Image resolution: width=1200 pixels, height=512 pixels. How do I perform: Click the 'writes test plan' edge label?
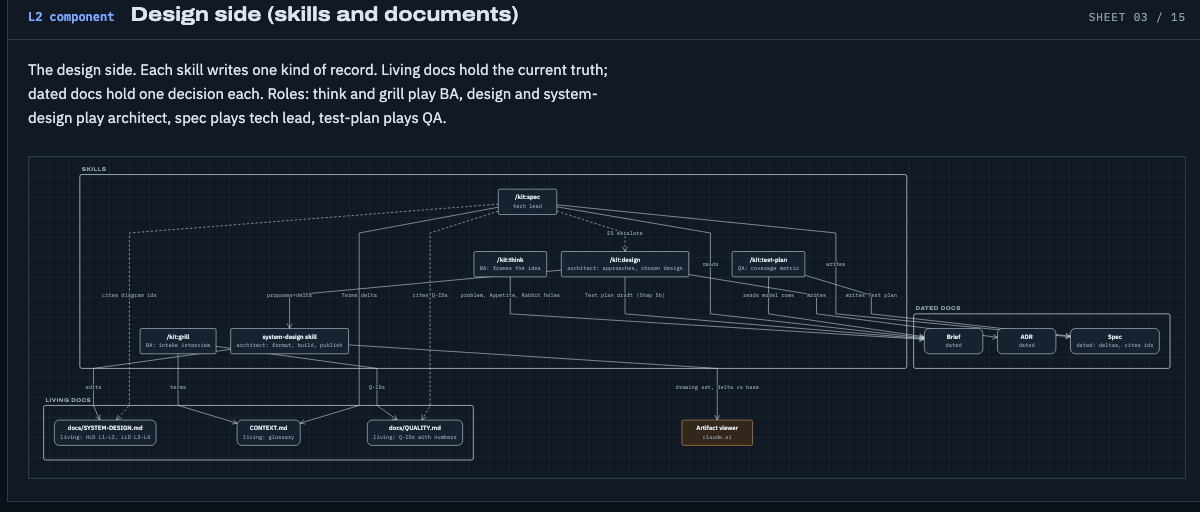pyautogui.click(x=871, y=295)
